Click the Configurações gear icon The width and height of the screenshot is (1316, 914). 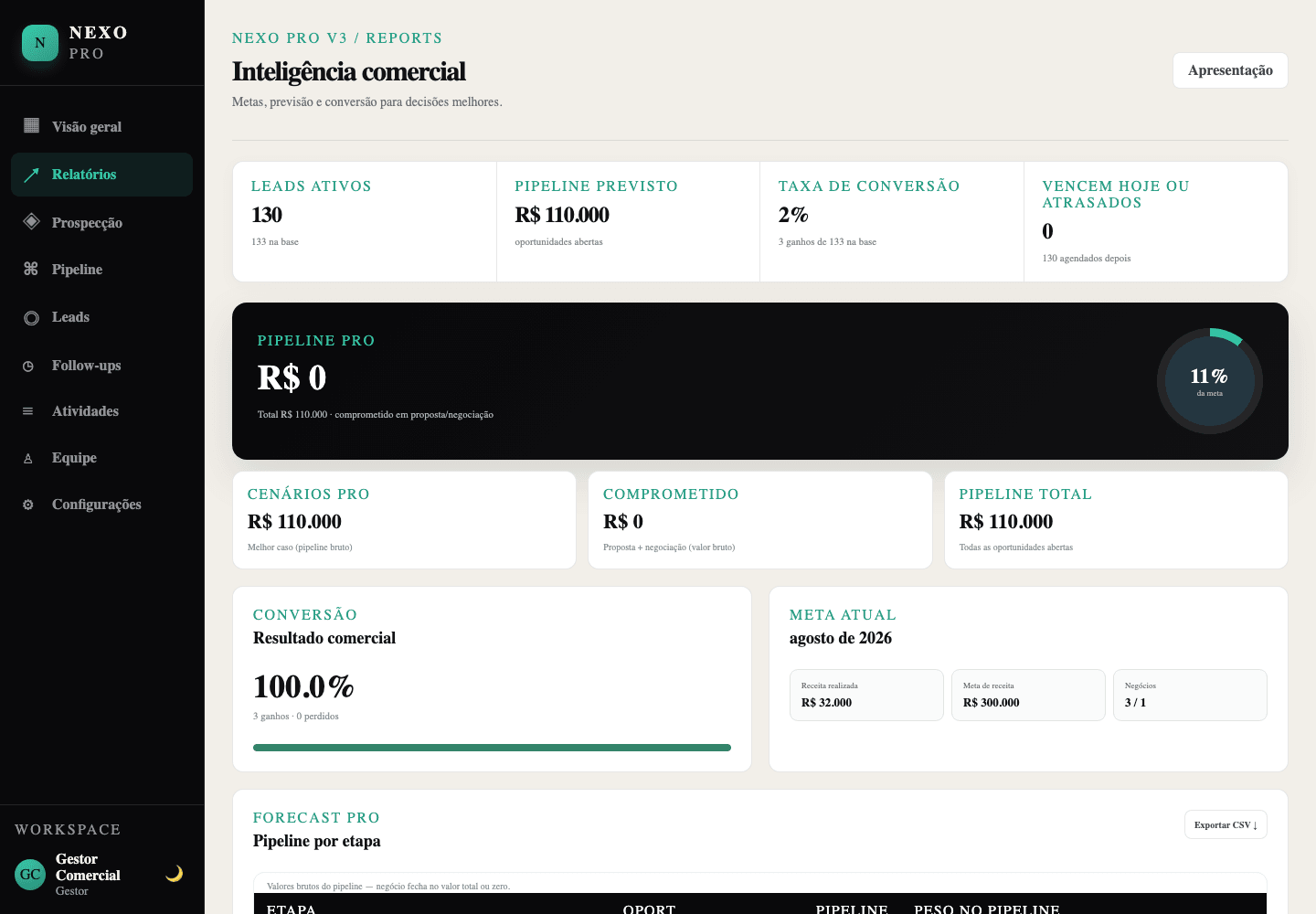pos(28,505)
